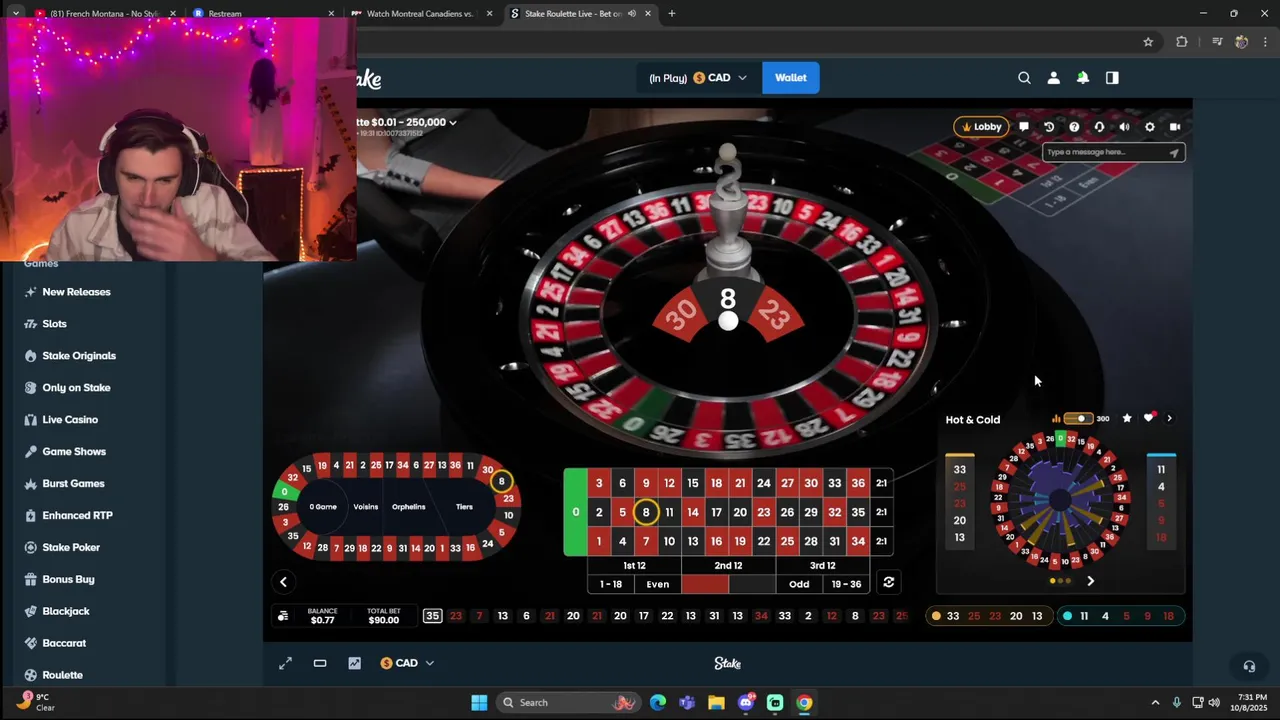Viewport: 1280px width, 720px height.
Task: Click the chips icon next to Balance
Action: click(283, 616)
